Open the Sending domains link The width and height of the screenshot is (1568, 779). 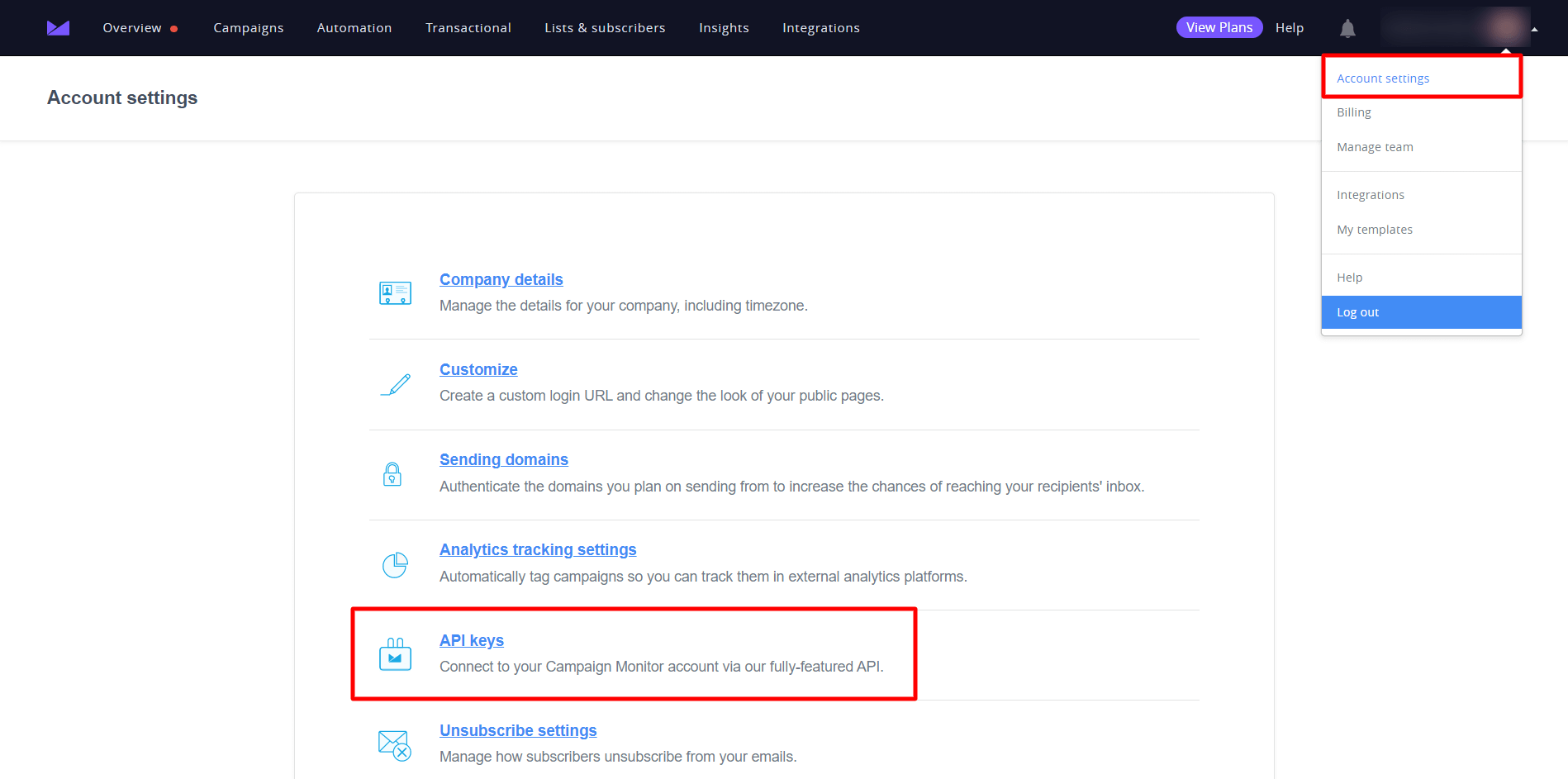(503, 459)
